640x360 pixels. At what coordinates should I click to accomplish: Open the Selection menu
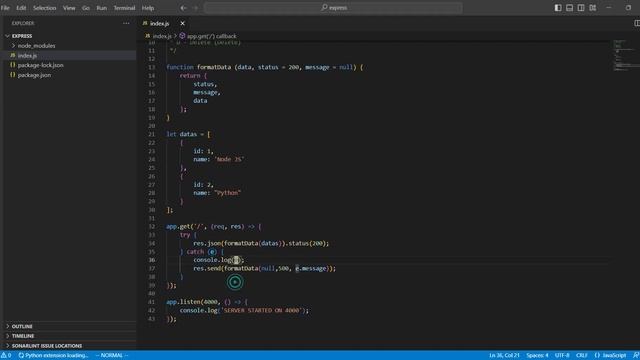(x=44, y=8)
